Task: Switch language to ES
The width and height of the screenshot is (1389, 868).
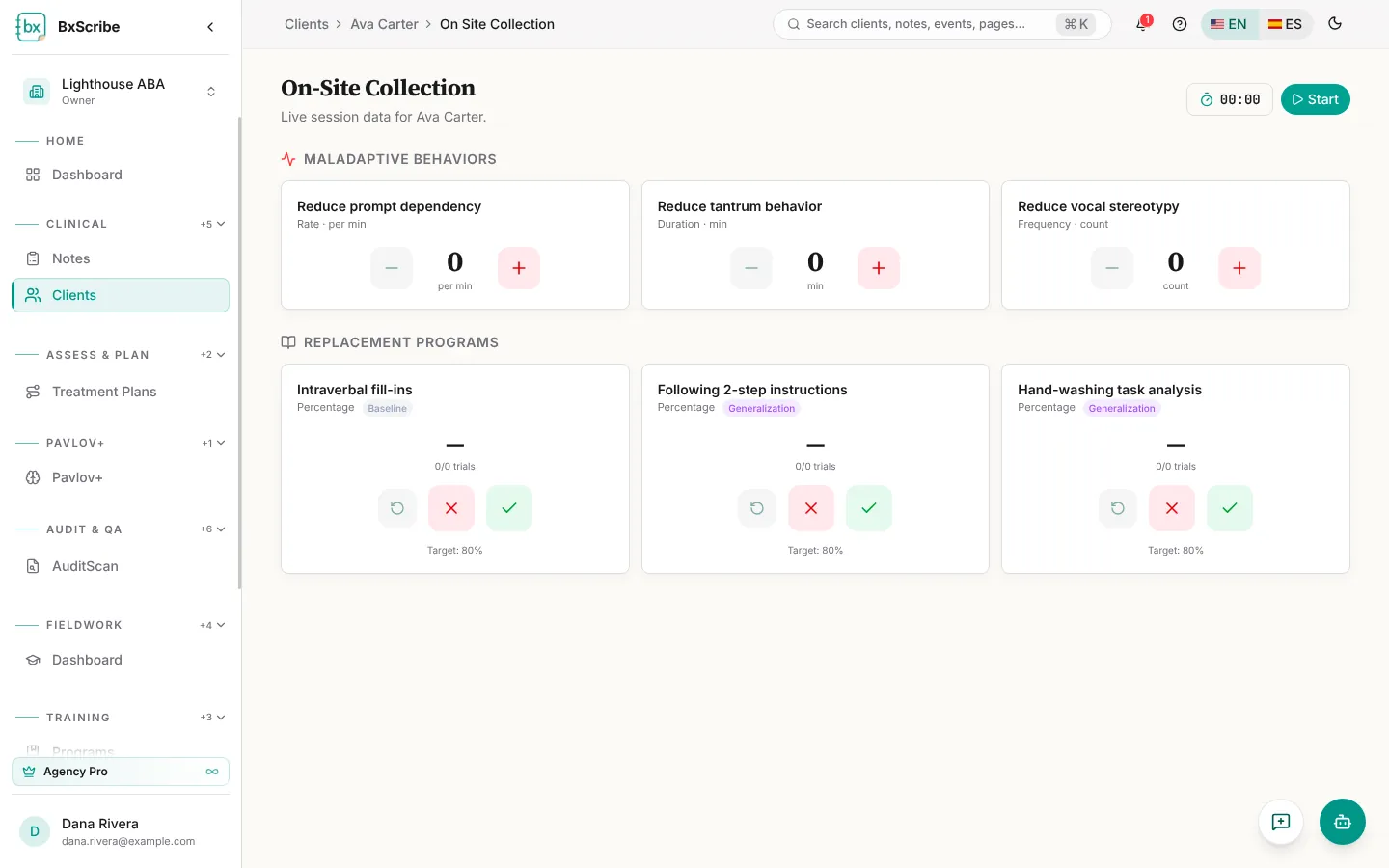Action: point(1286,24)
